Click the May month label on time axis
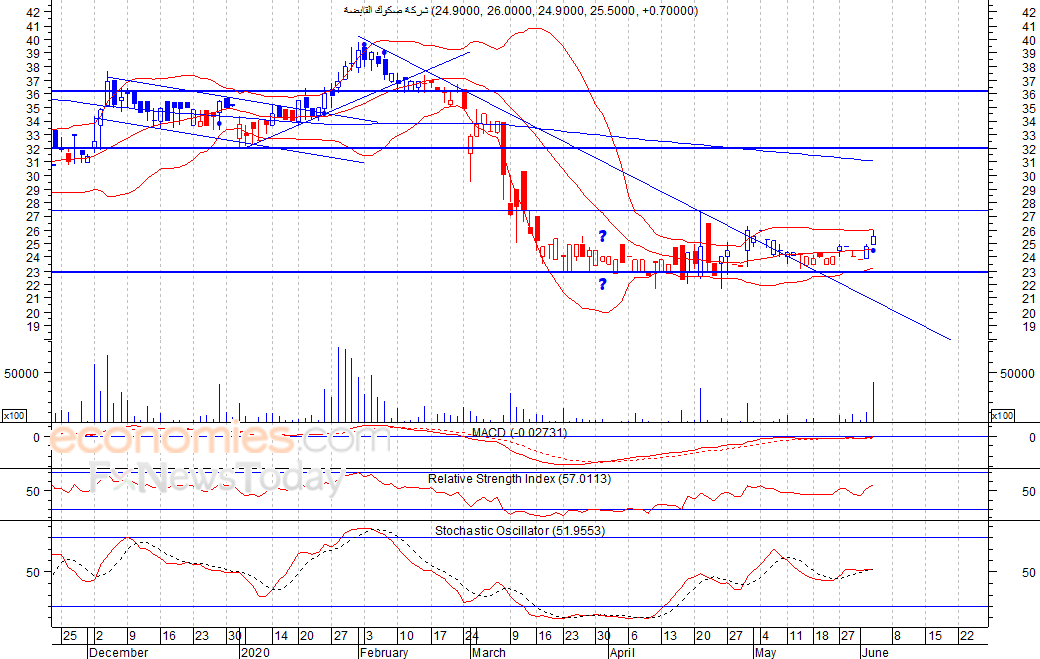1040x659 pixels. coord(766,652)
